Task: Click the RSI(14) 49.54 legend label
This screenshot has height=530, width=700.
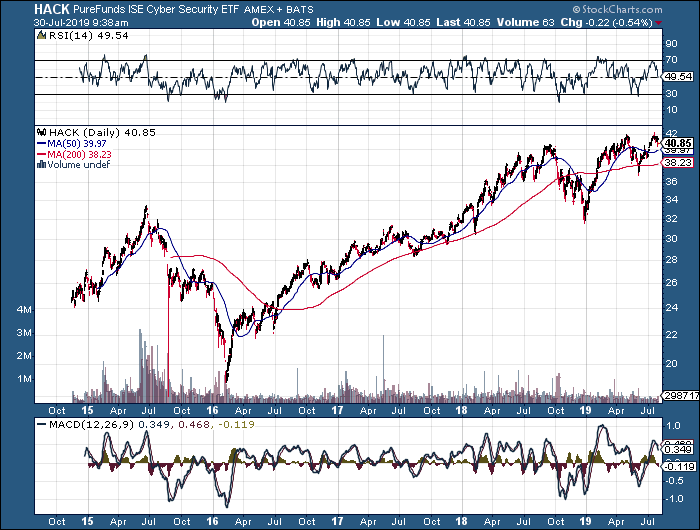Action: coord(88,36)
